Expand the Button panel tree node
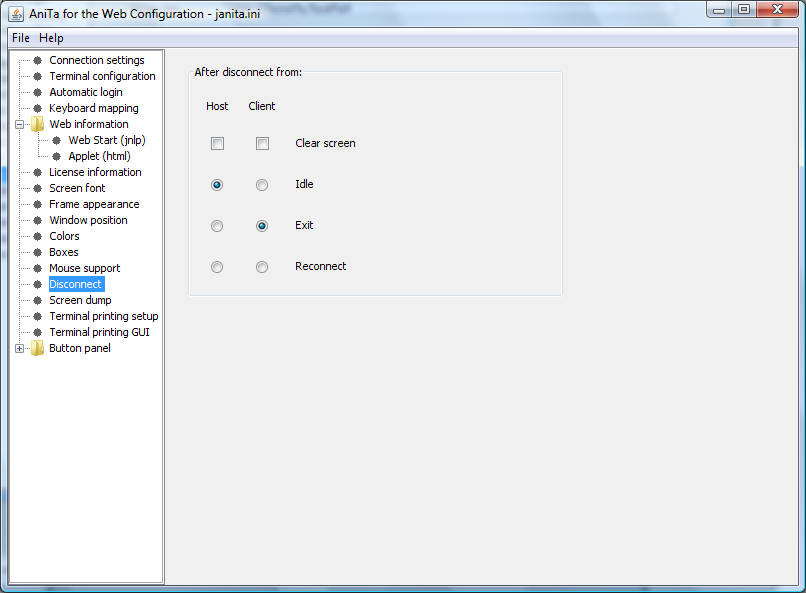Screen dimensions: 806x593 (19, 348)
